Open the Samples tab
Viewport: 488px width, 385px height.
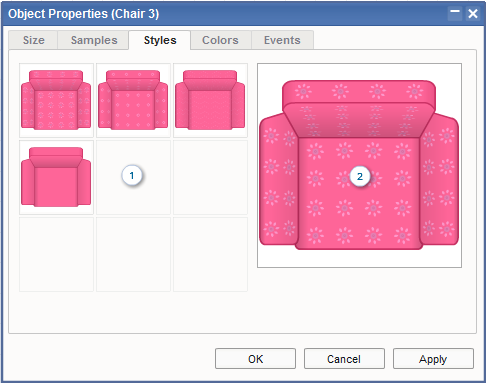[94, 40]
